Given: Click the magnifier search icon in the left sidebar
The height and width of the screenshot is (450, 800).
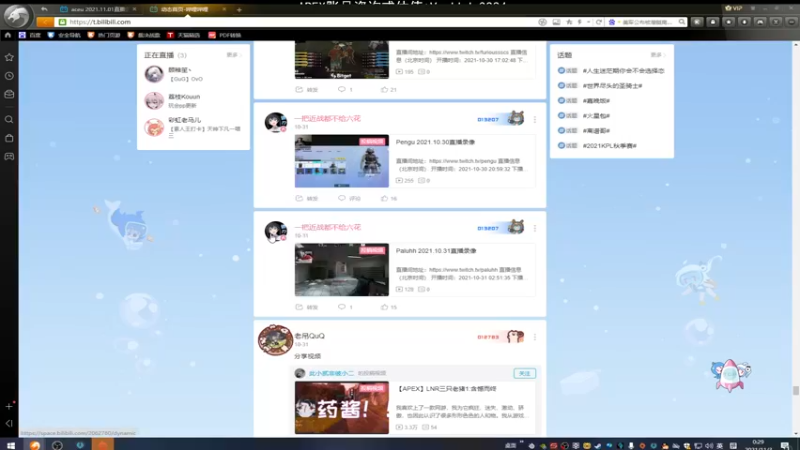Looking at the screenshot, I should pyautogui.click(x=9, y=119).
